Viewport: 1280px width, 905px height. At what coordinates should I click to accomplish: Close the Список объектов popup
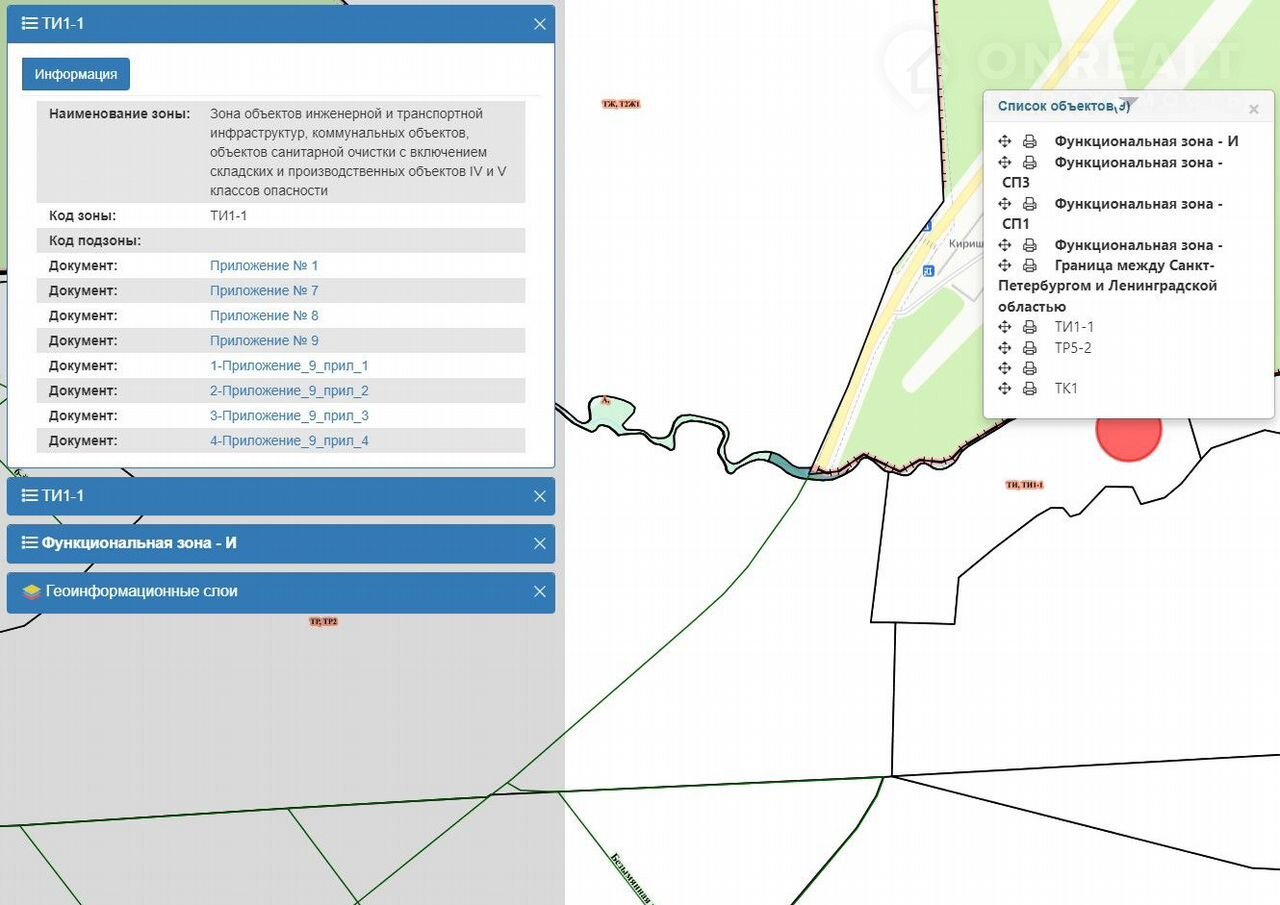(x=1254, y=109)
